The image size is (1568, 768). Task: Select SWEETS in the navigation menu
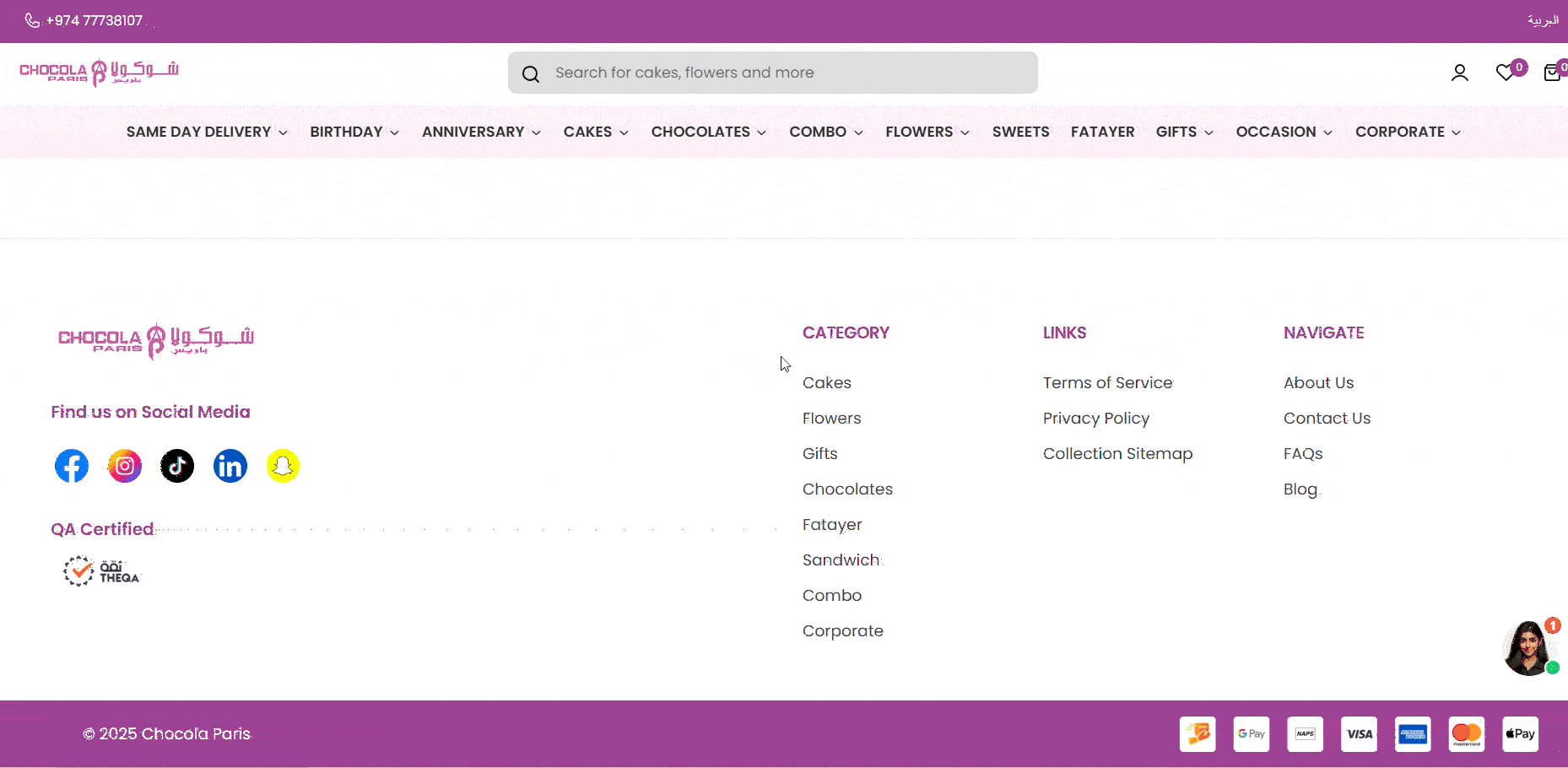point(1021,132)
